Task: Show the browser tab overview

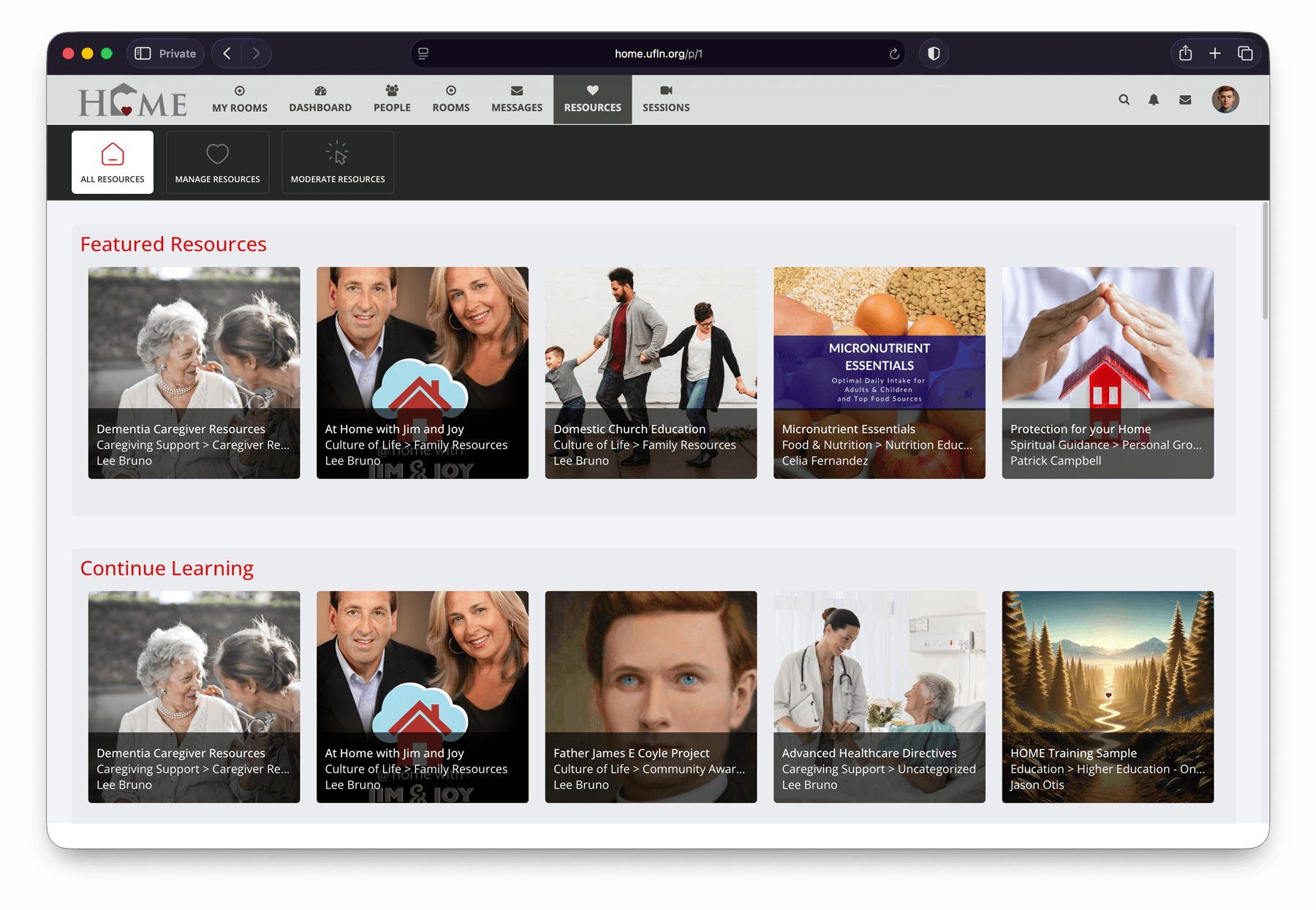Action: (x=1245, y=53)
